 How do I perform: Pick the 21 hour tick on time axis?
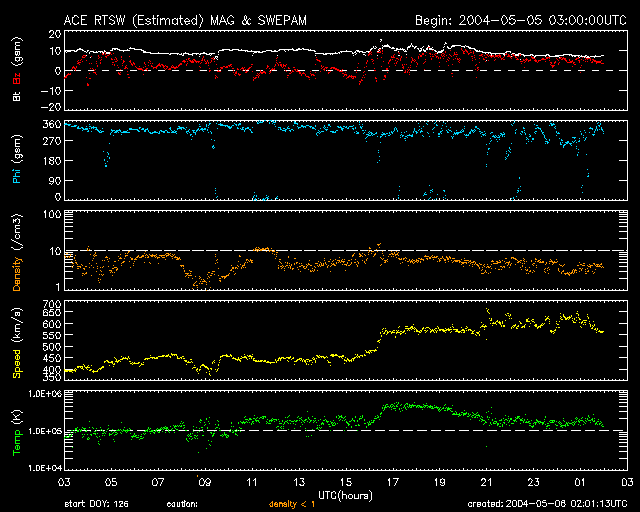(x=487, y=482)
